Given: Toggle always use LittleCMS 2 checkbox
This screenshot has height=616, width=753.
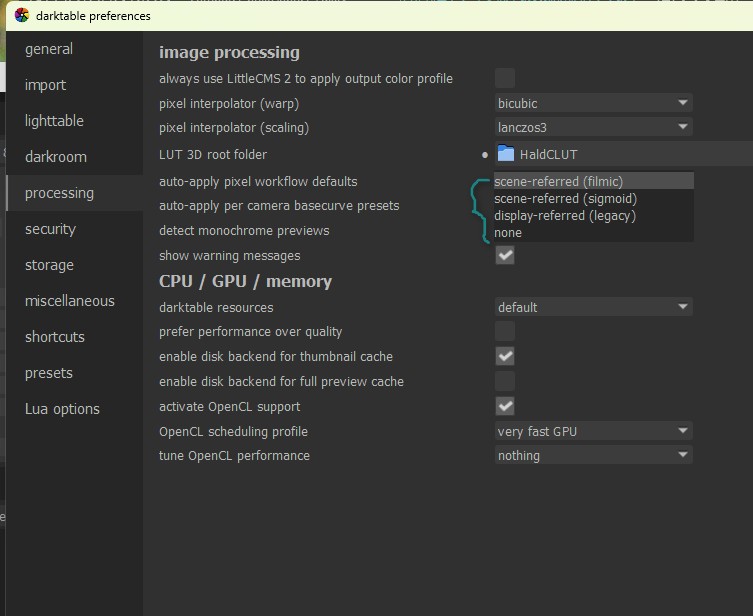Looking at the screenshot, I should 505,78.
